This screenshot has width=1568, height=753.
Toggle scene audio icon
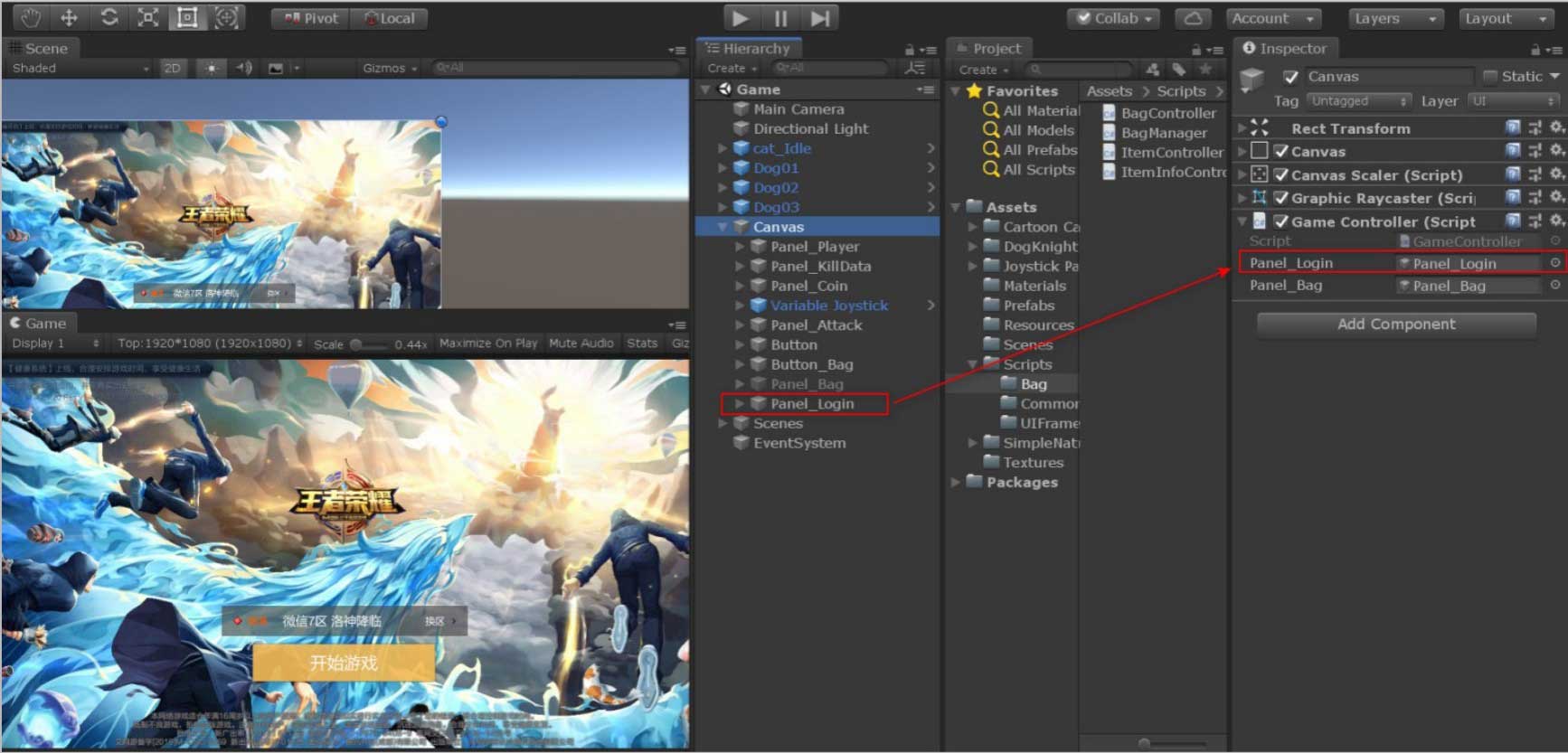point(243,68)
